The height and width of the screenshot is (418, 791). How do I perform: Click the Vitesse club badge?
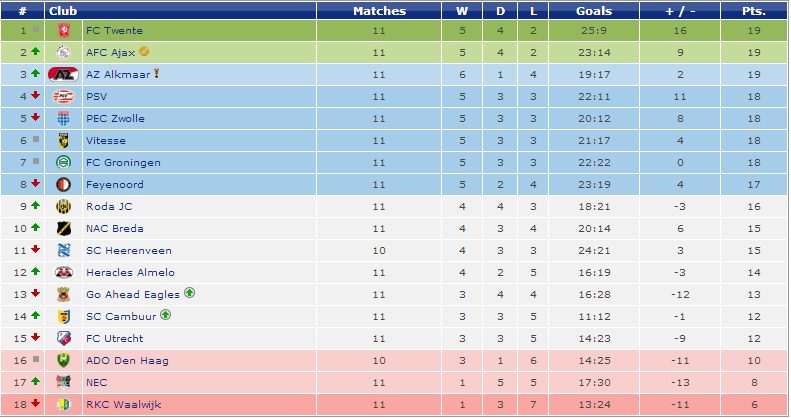click(63, 141)
